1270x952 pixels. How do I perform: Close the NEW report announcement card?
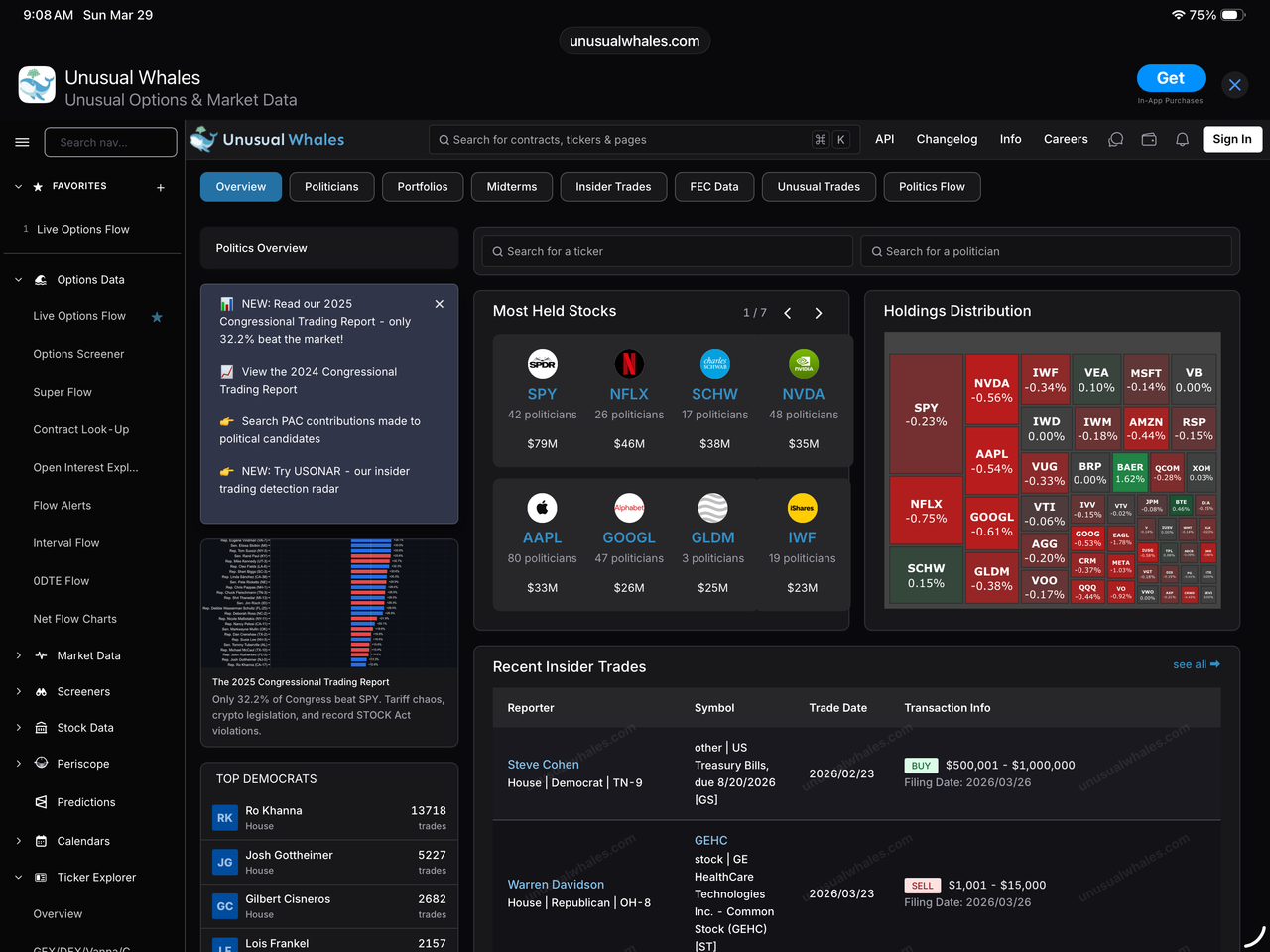click(x=440, y=304)
